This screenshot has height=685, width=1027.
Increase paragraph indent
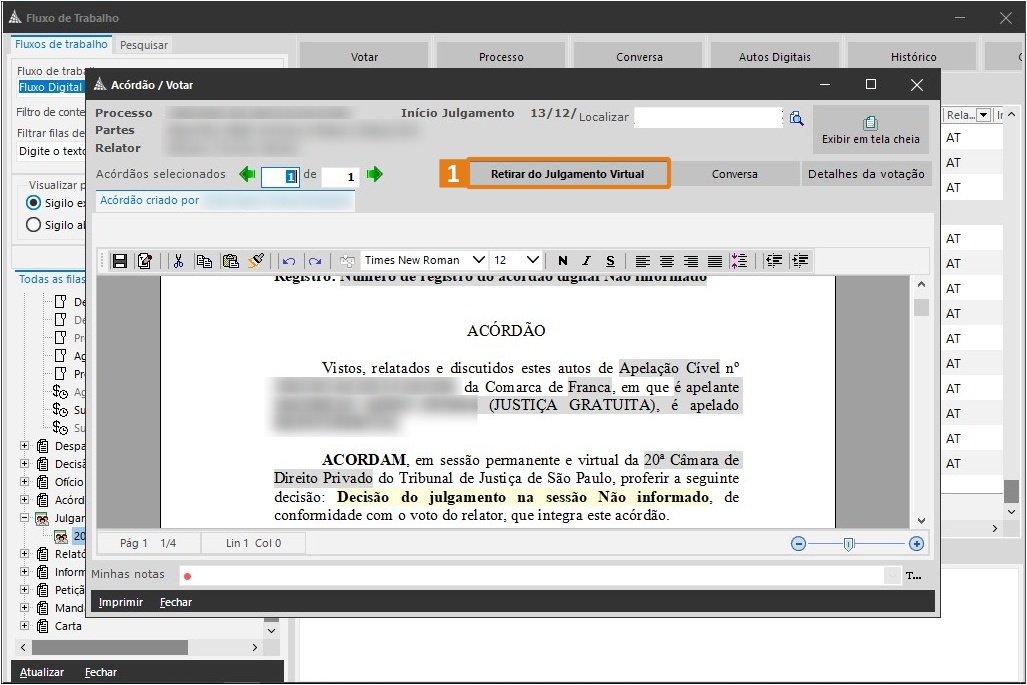pos(800,261)
